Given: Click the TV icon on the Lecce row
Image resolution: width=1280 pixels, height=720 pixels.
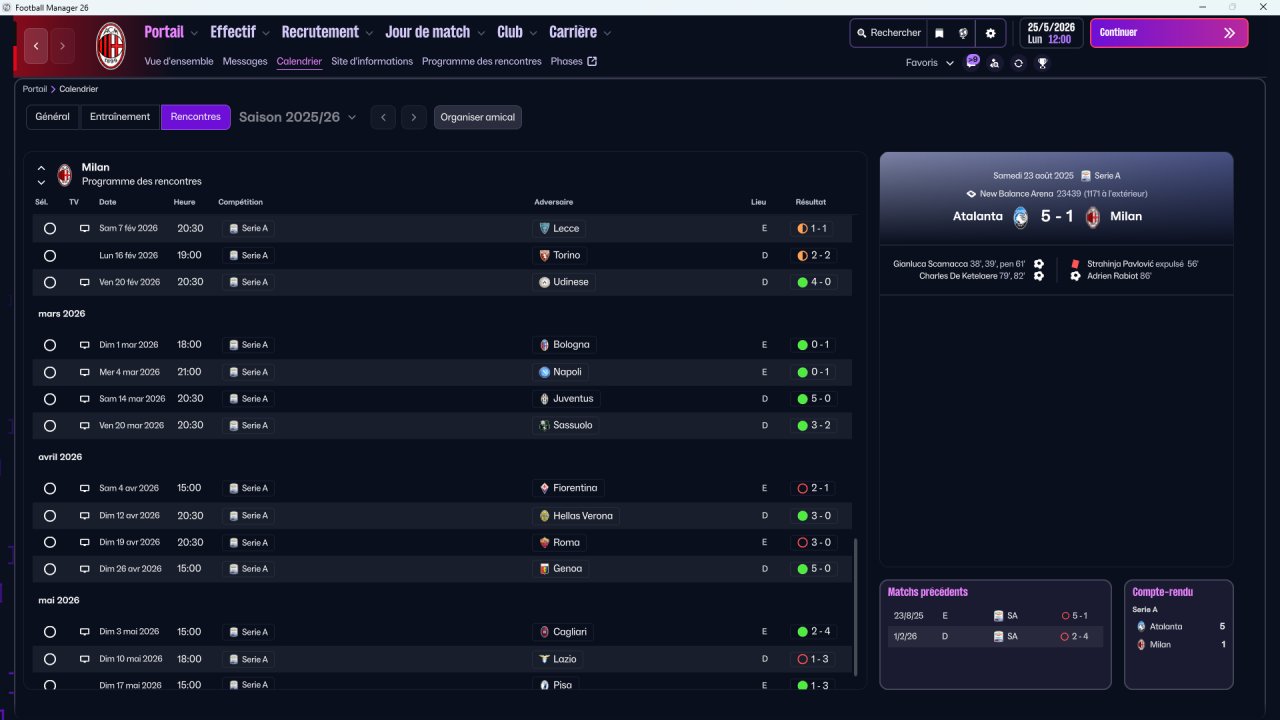Looking at the screenshot, I should click(x=85, y=229).
